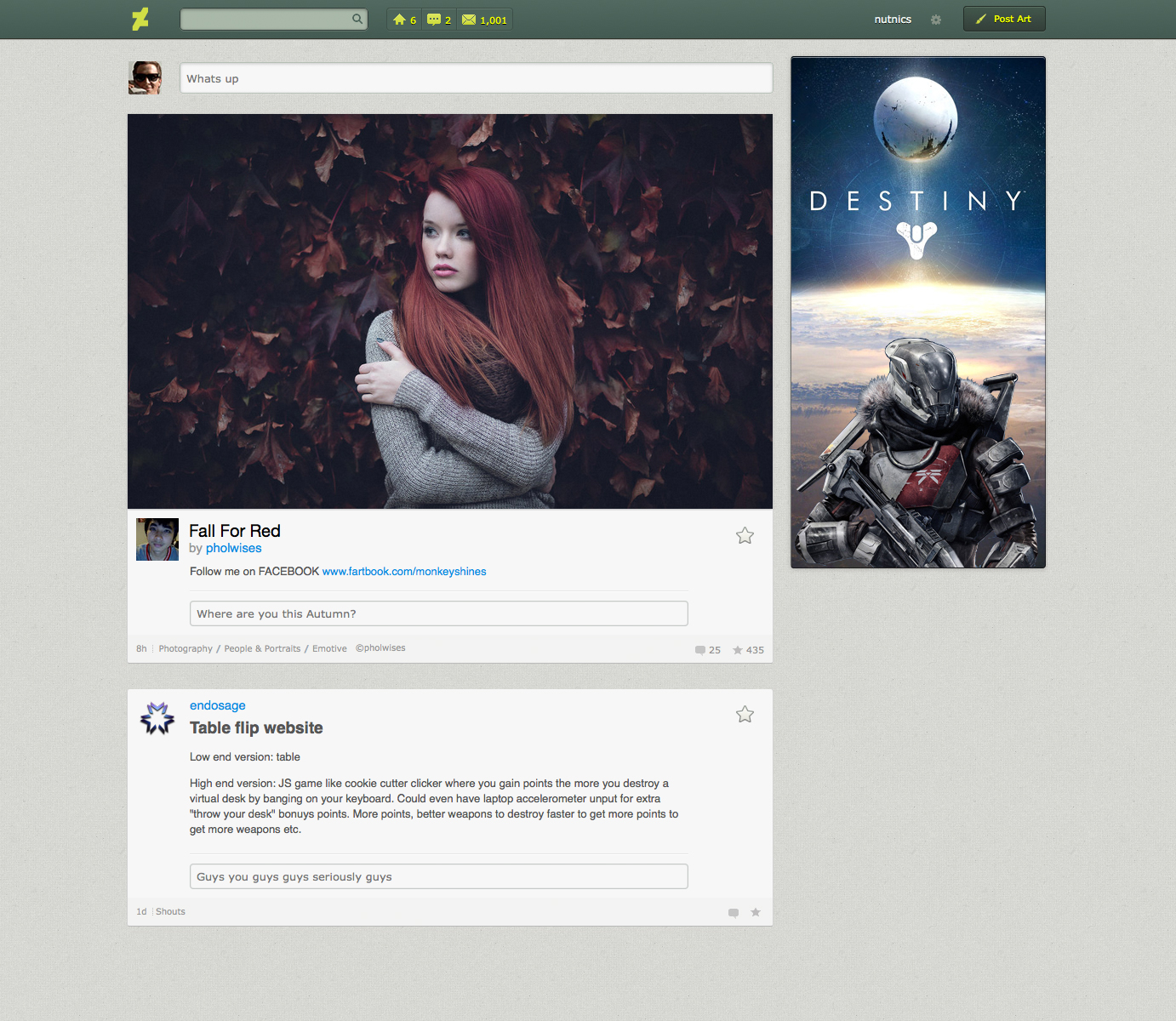Favorite the Table flip website post
The height and width of the screenshot is (1021, 1176).
click(x=745, y=715)
